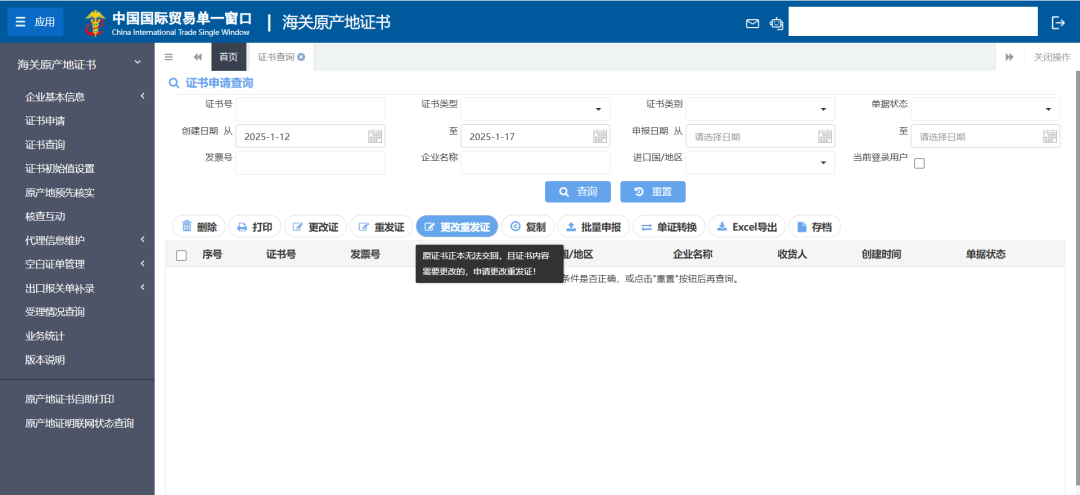Click the China Single Window logo

pos(168,23)
